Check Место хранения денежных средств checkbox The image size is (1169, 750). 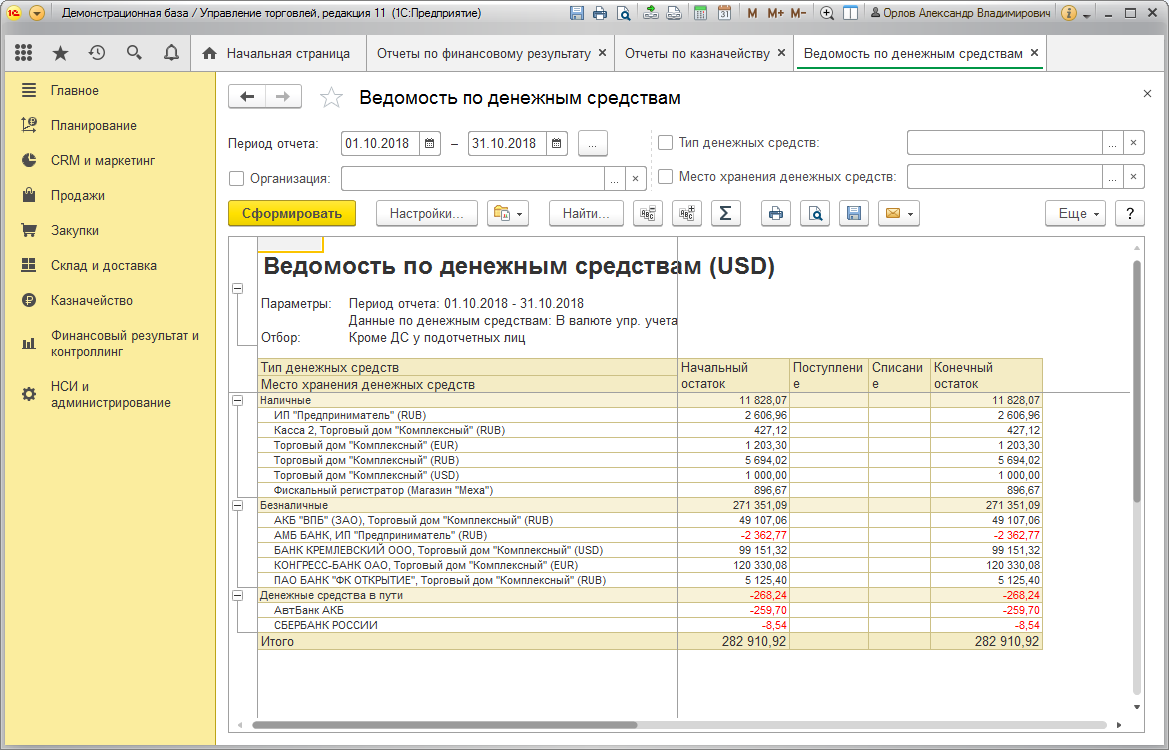tap(666, 177)
